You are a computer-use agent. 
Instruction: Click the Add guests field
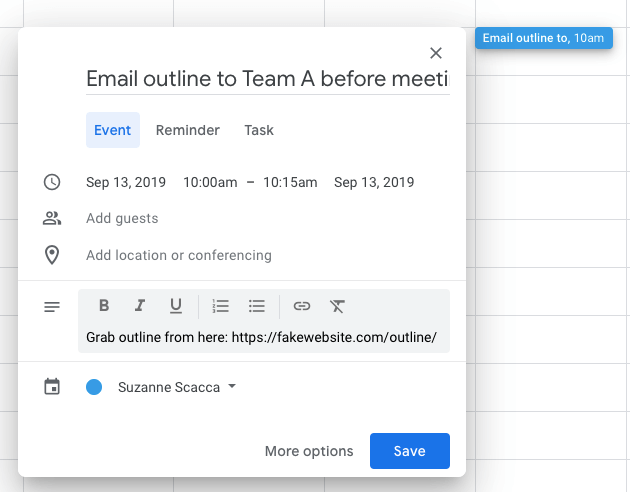pos(122,218)
